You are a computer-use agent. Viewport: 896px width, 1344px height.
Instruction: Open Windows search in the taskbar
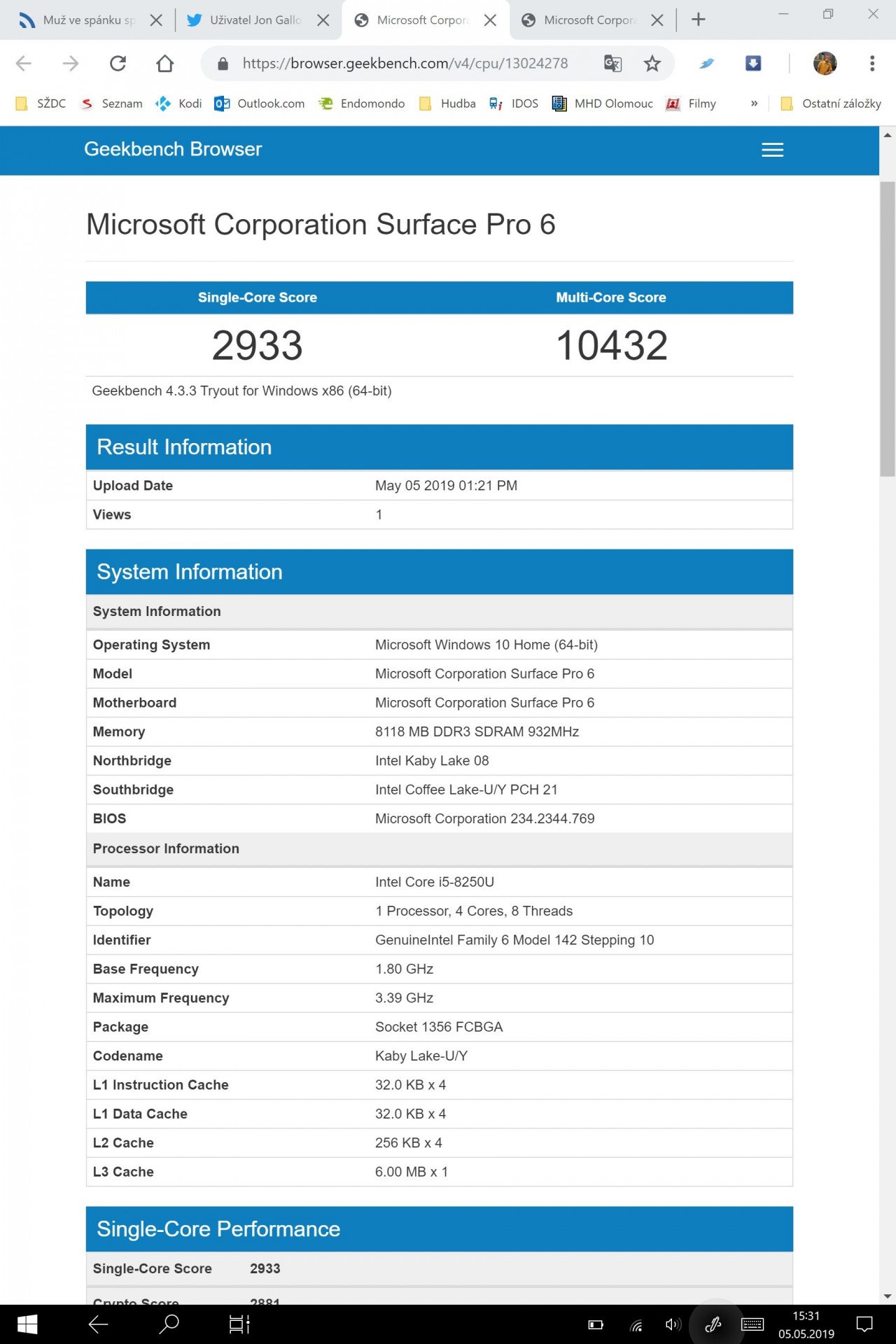coord(169,1324)
